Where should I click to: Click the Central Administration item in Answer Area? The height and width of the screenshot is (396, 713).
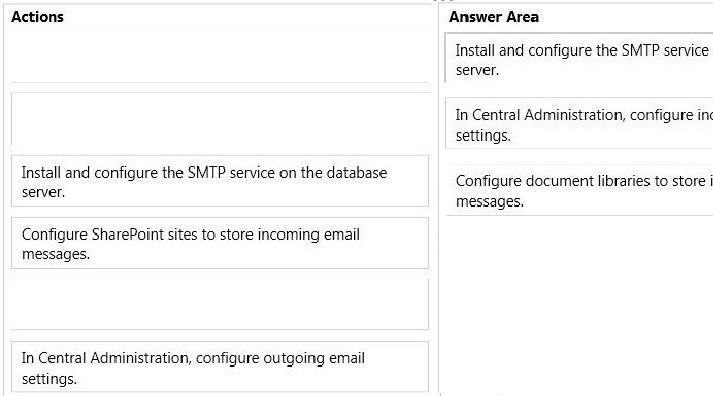[x=579, y=123]
